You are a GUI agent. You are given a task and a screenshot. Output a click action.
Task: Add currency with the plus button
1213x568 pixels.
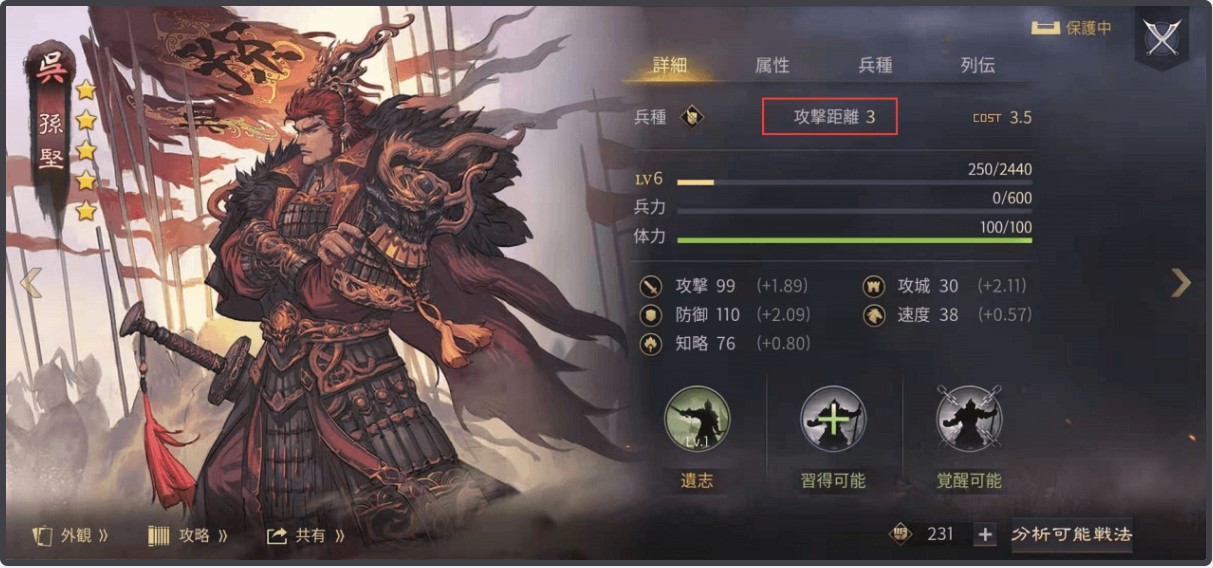pos(985,535)
